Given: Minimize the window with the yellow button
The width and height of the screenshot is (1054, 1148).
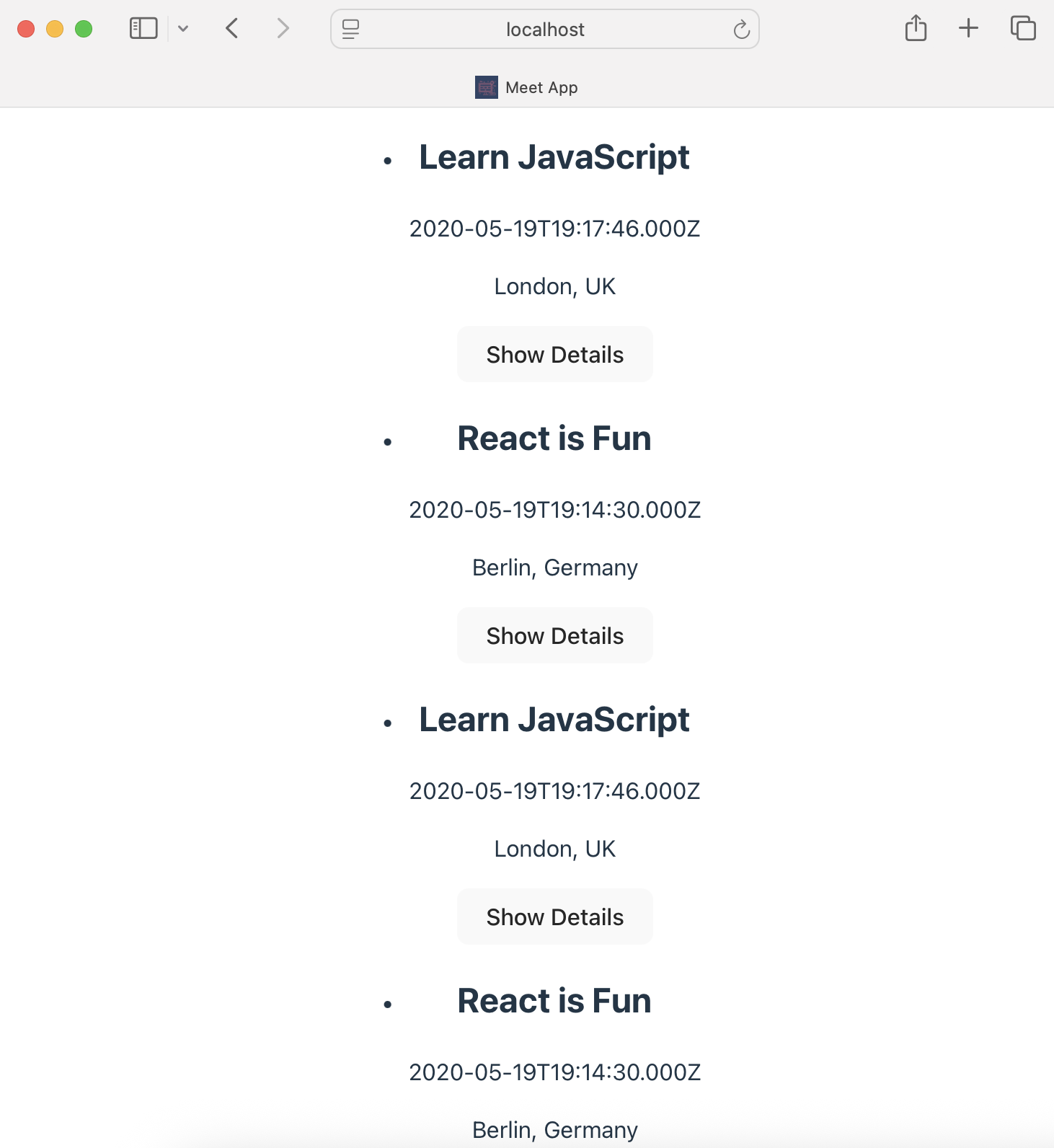Looking at the screenshot, I should pyautogui.click(x=55, y=29).
